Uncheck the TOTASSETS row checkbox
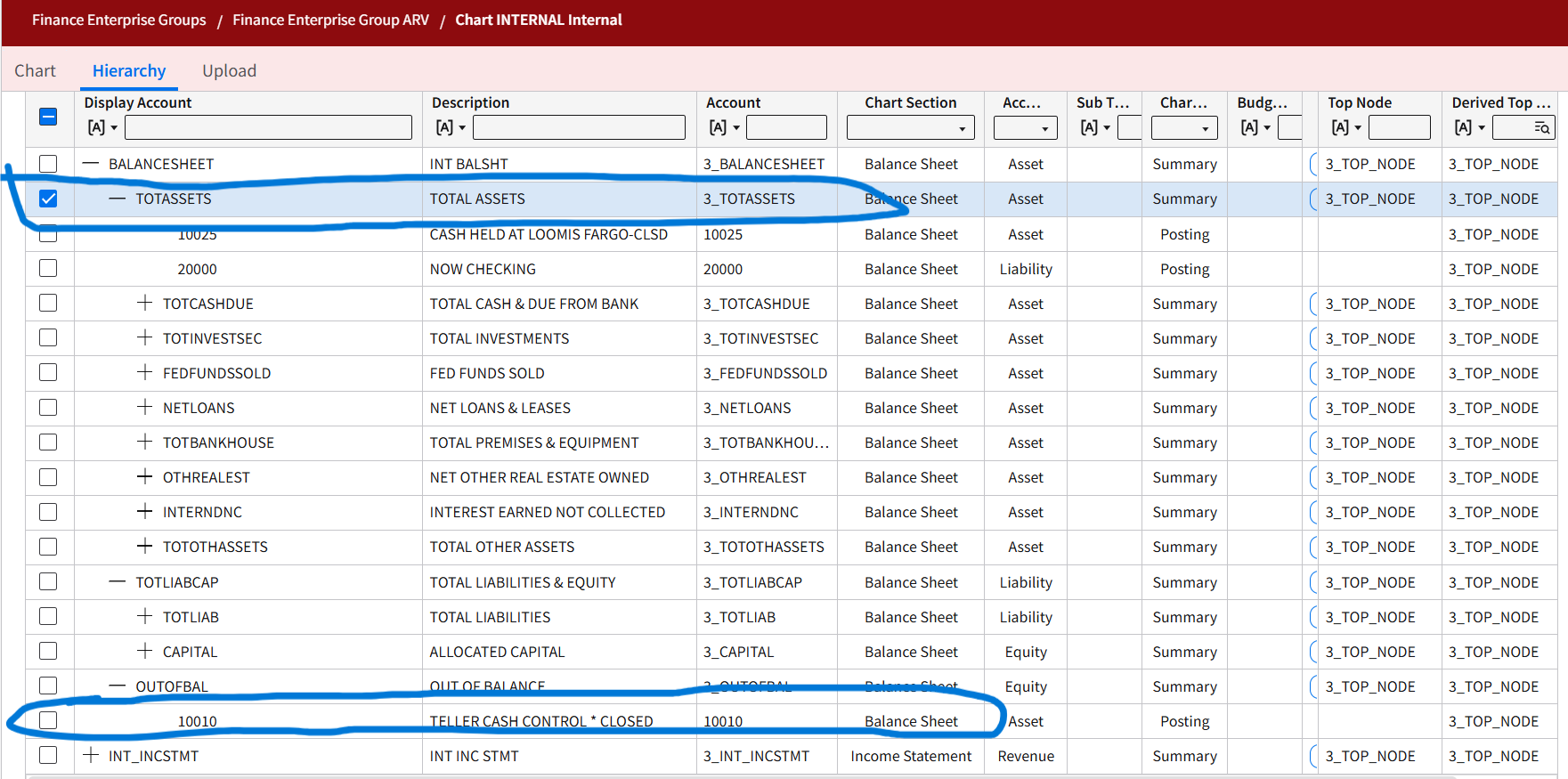The height and width of the screenshot is (779, 1568). coord(48,199)
